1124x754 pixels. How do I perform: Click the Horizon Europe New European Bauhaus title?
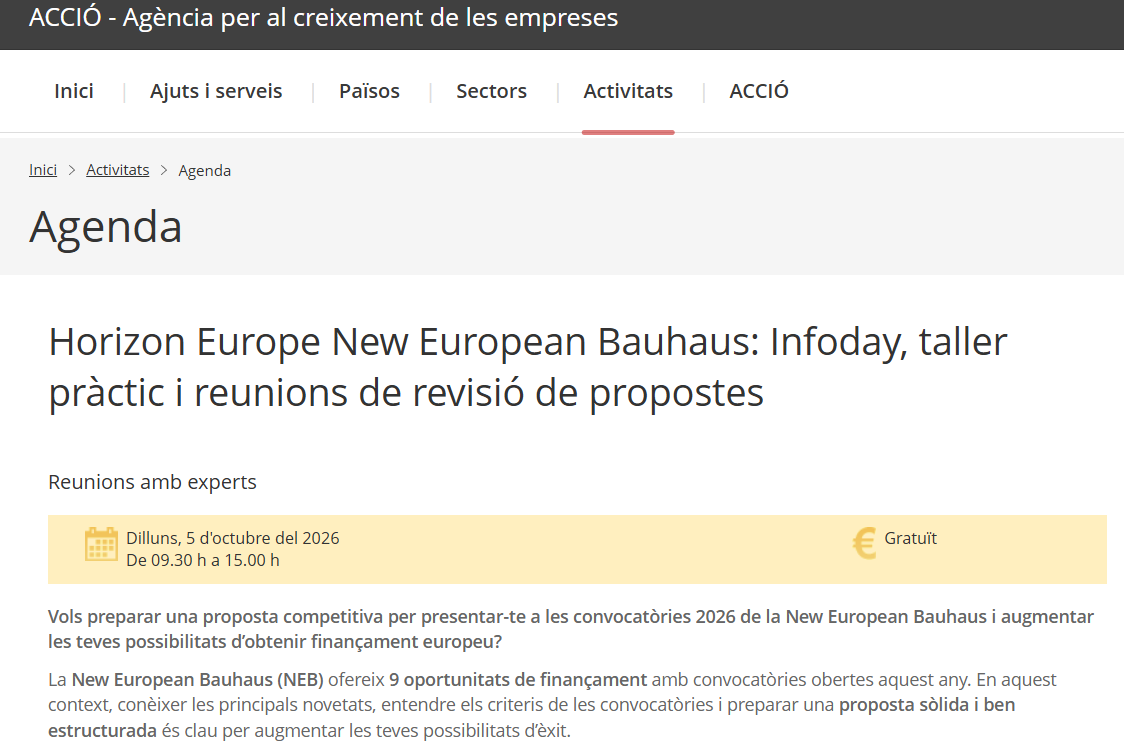[528, 367]
